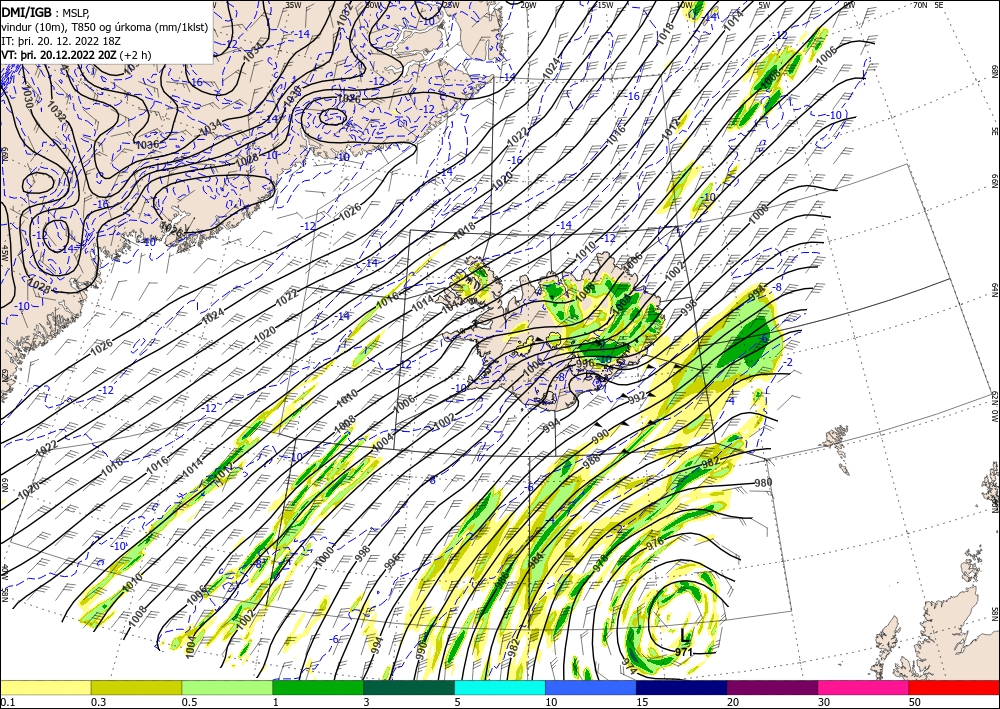Click the "66N" latitude label on right edge
Viewport: 1000px width, 709px height.
coord(994,182)
